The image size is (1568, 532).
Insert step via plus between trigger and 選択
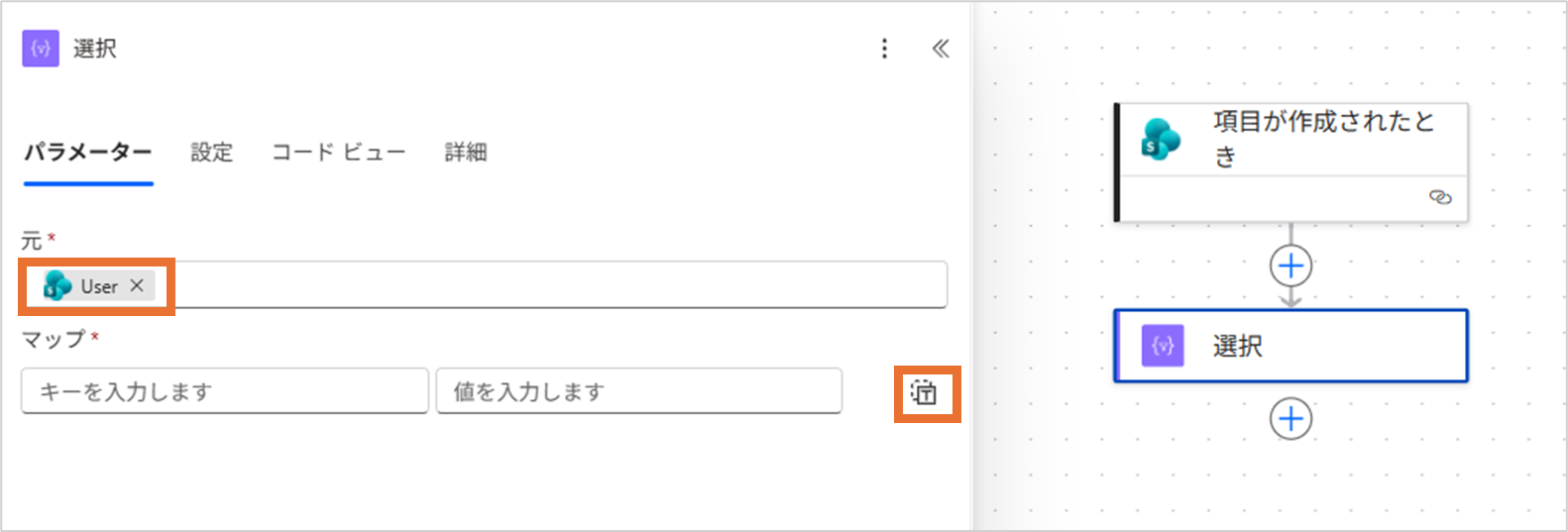1290,266
